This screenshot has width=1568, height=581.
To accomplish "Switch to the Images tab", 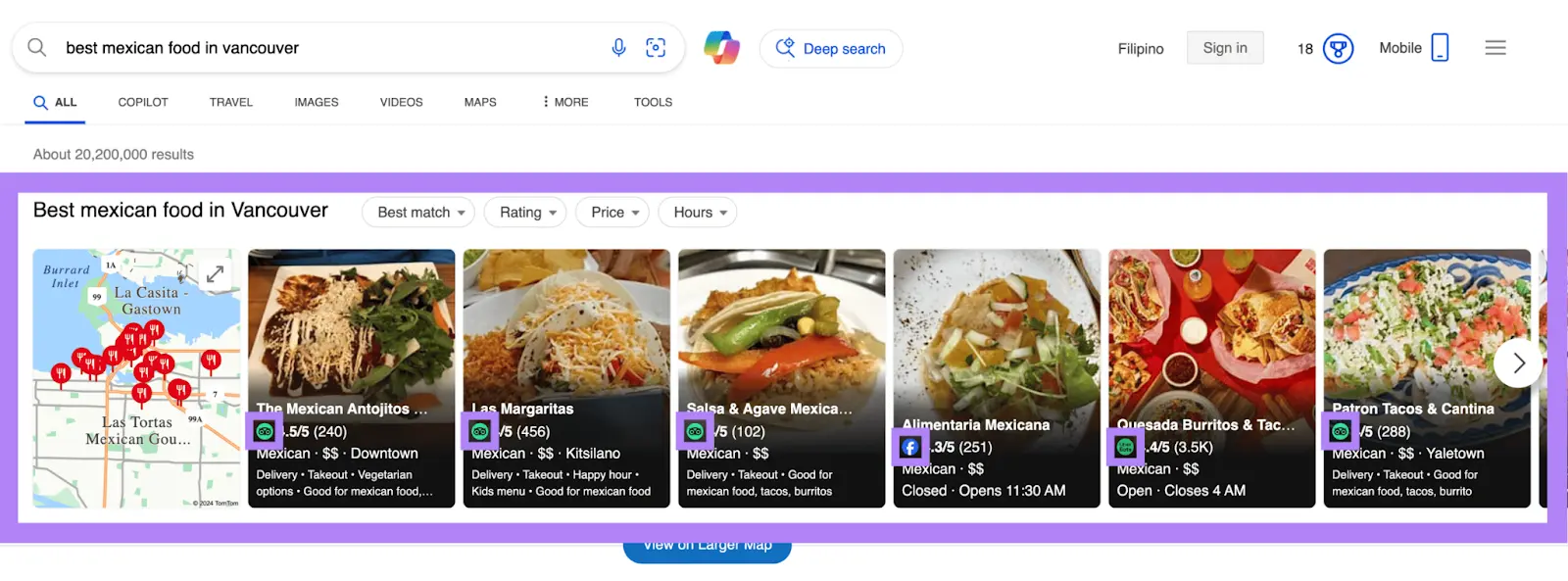I will coord(316,102).
